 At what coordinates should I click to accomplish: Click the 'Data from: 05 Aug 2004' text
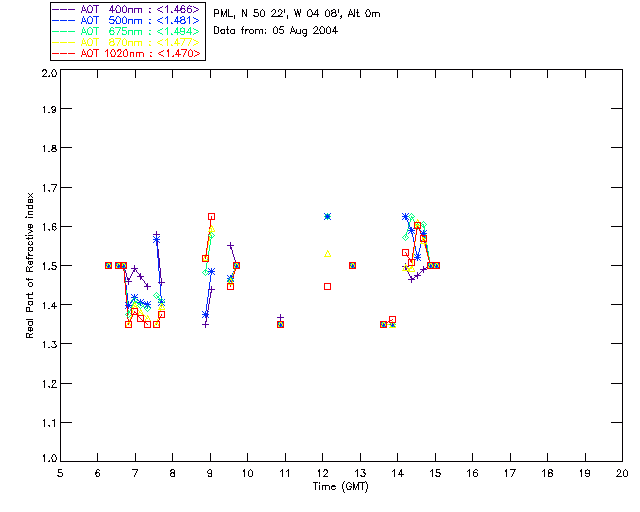tap(276, 31)
